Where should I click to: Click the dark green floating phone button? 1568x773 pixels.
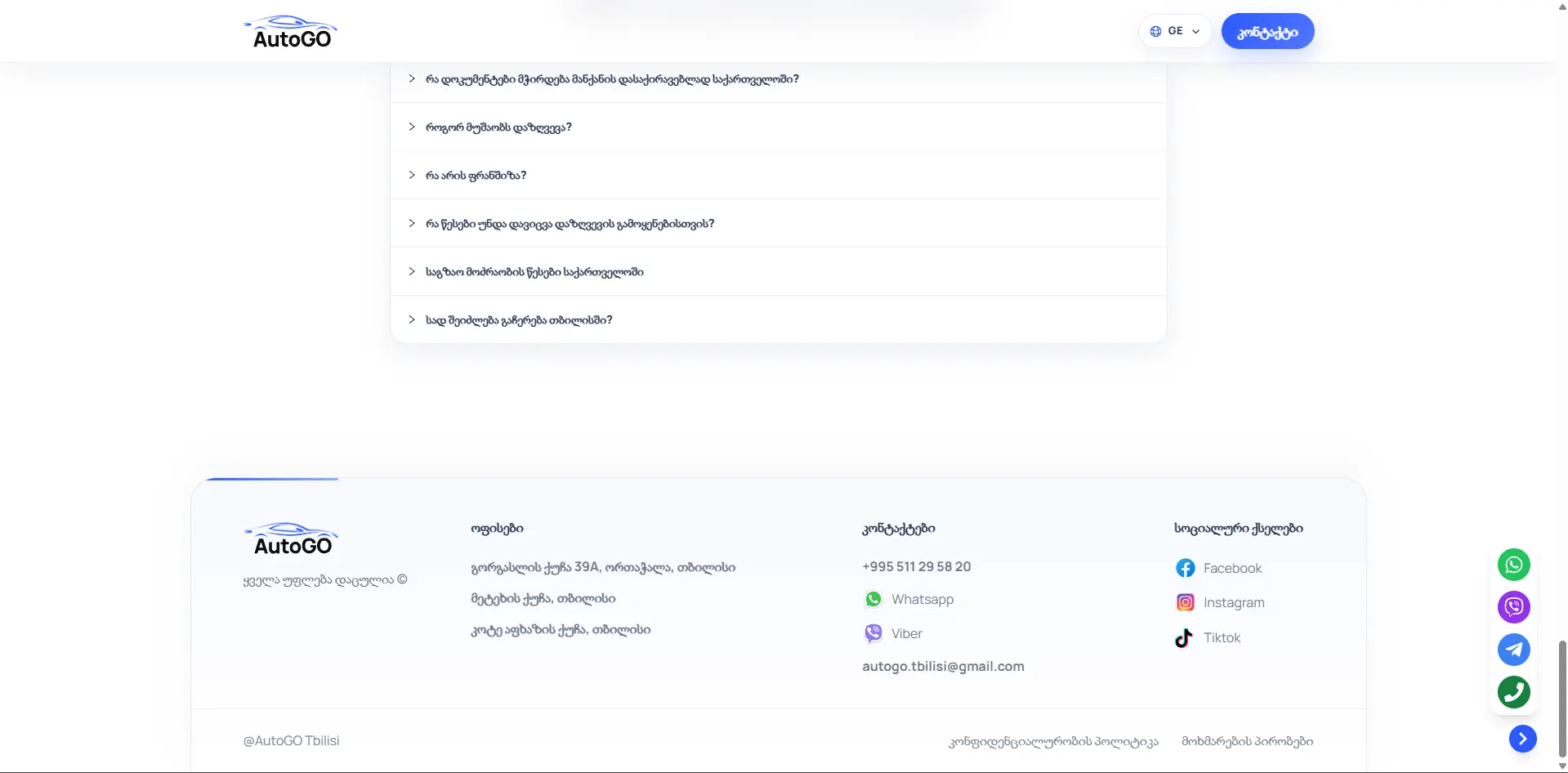[1513, 692]
